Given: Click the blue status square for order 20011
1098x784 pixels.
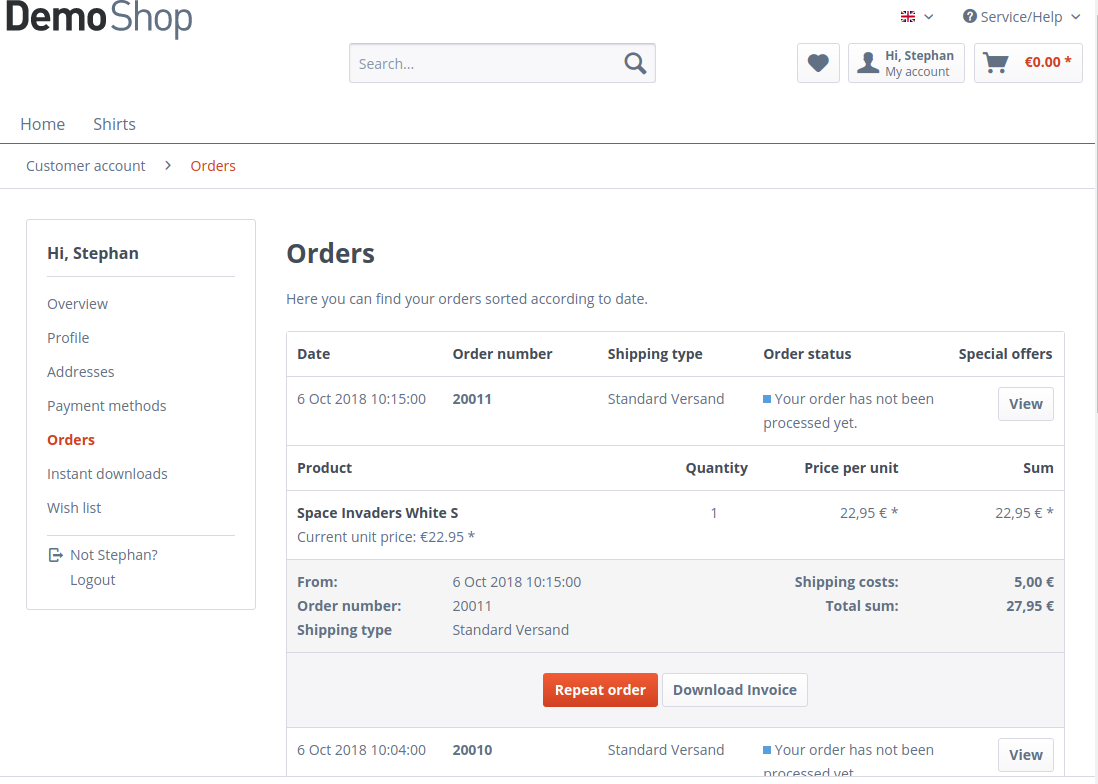Looking at the screenshot, I should (x=767, y=399).
